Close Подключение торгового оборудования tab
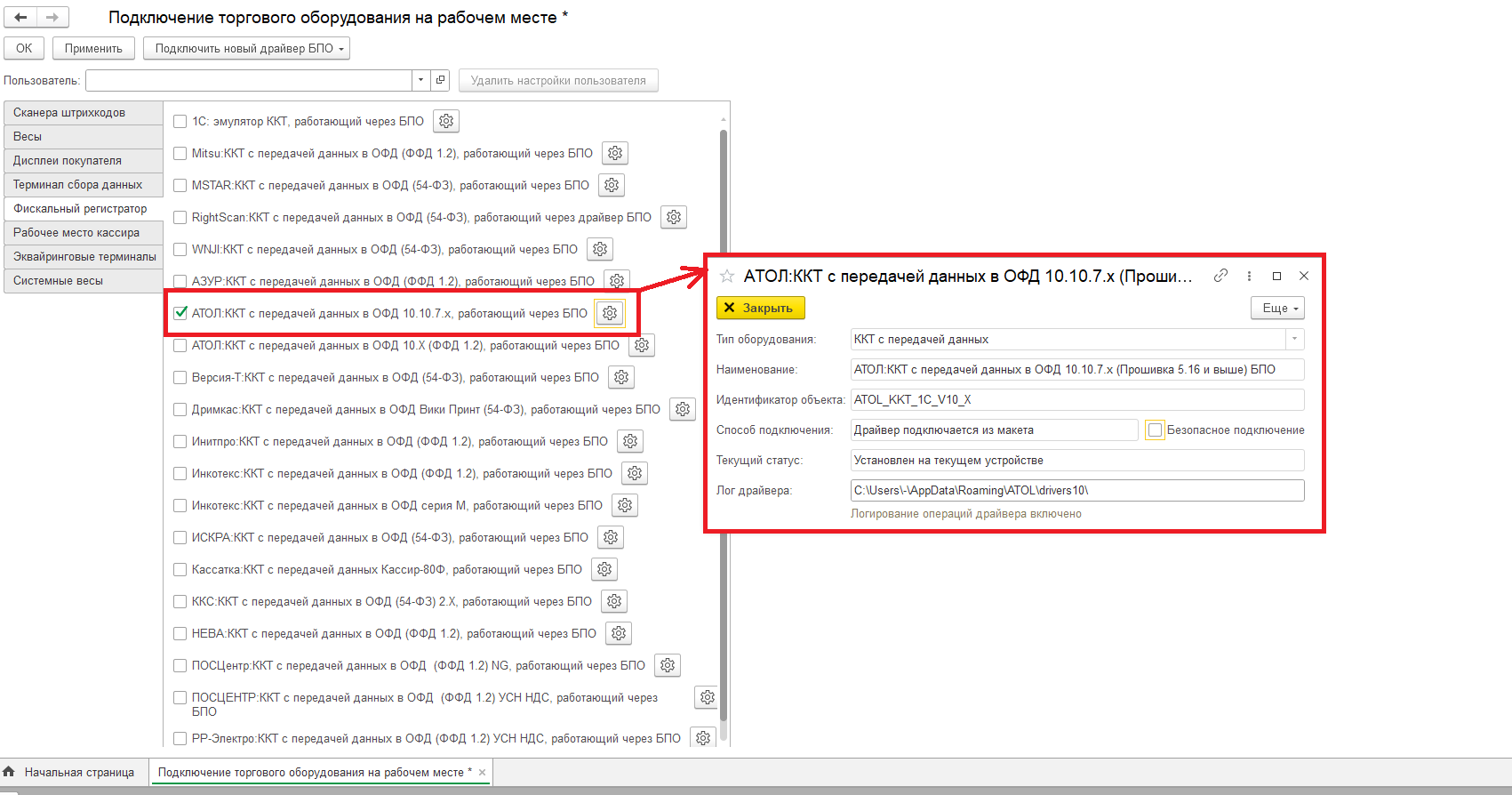This screenshot has height=795, width=1512. [x=483, y=772]
